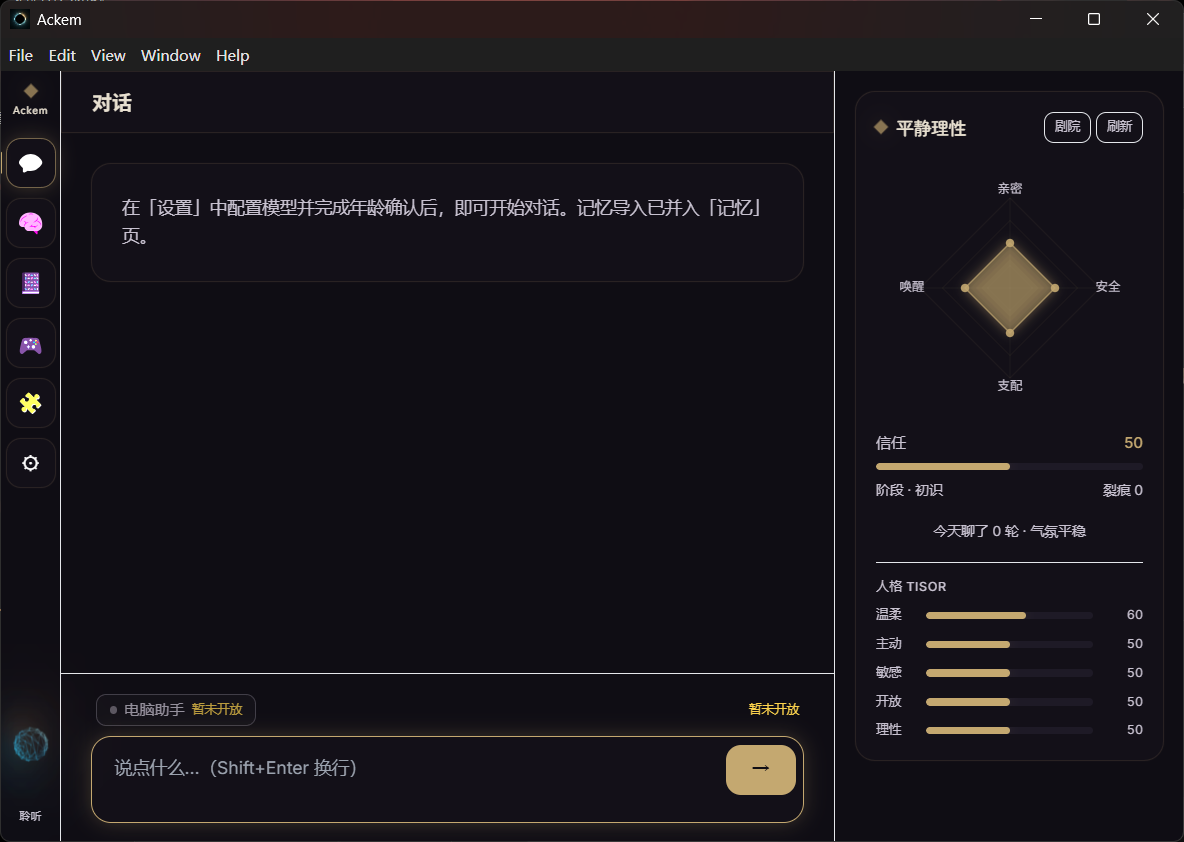Click the Ackem app icon in title bar
This screenshot has width=1184, height=842.
[20, 19]
